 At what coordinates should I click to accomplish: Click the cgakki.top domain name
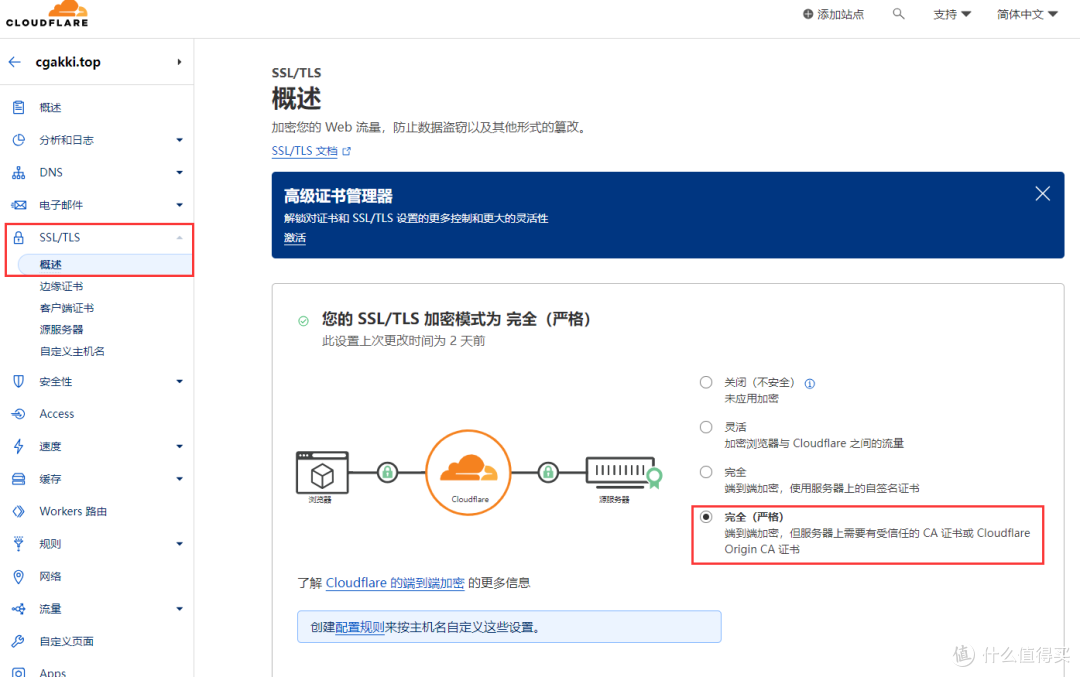pos(68,62)
